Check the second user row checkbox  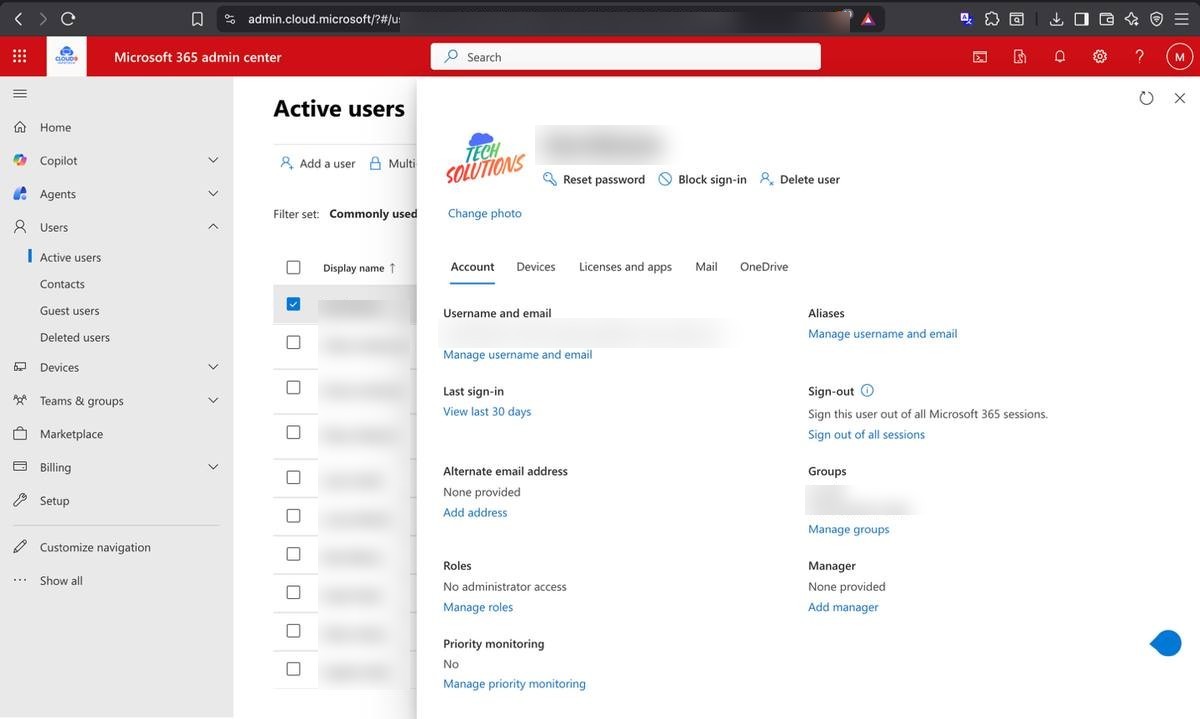click(x=293, y=342)
